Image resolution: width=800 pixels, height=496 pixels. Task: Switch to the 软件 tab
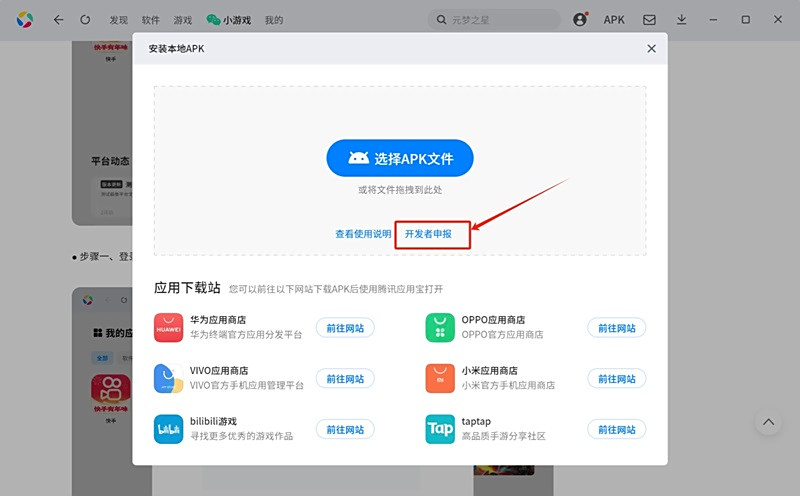click(151, 20)
